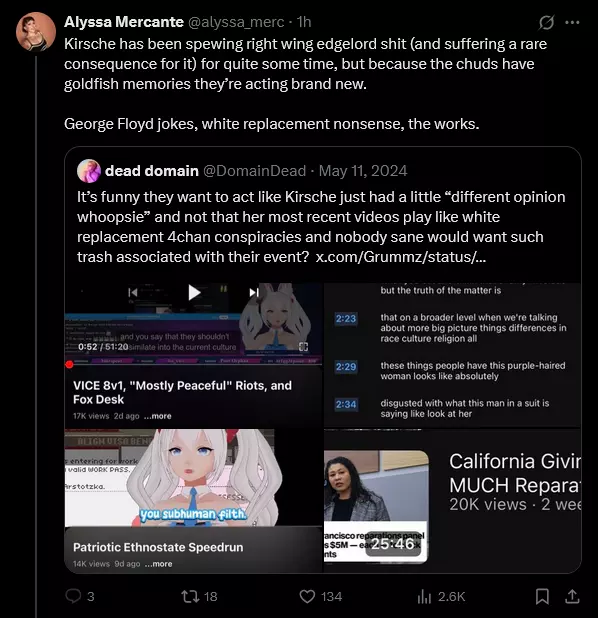Jump to the 2:29 transcript timestamp

(x=346, y=367)
